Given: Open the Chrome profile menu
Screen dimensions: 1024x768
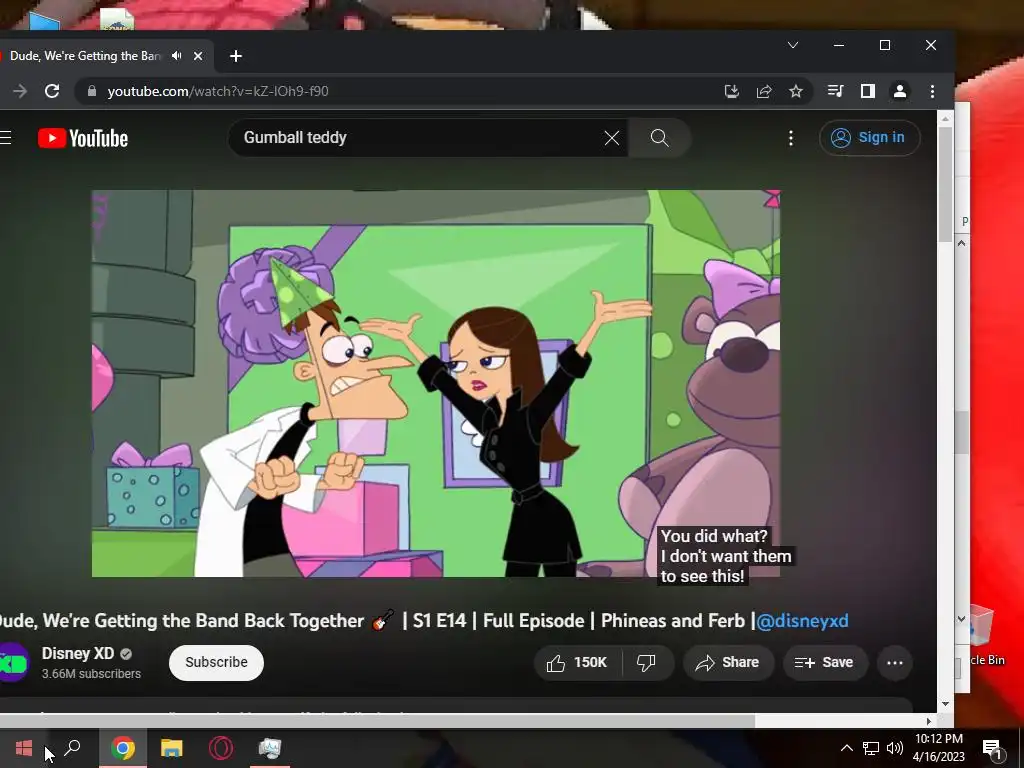Looking at the screenshot, I should click(900, 91).
